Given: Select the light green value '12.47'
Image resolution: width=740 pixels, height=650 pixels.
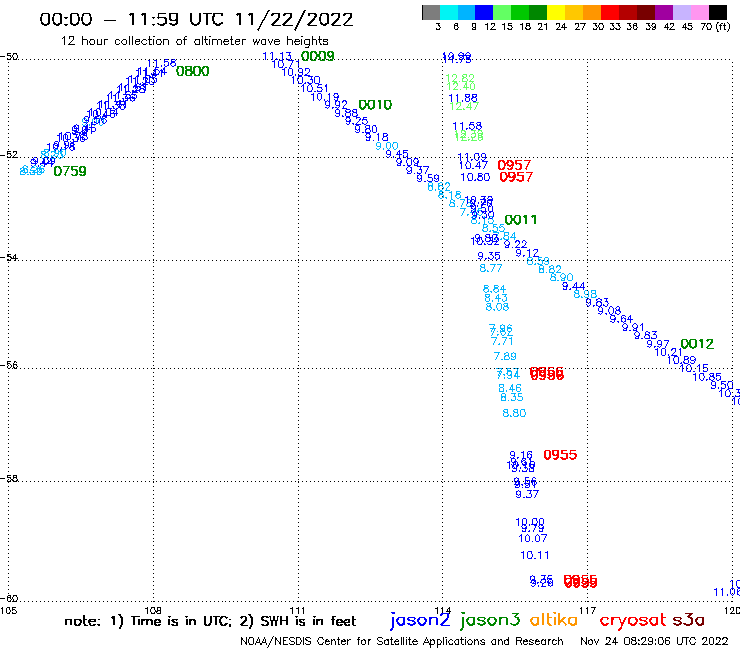Looking at the screenshot, I should pos(464,106).
